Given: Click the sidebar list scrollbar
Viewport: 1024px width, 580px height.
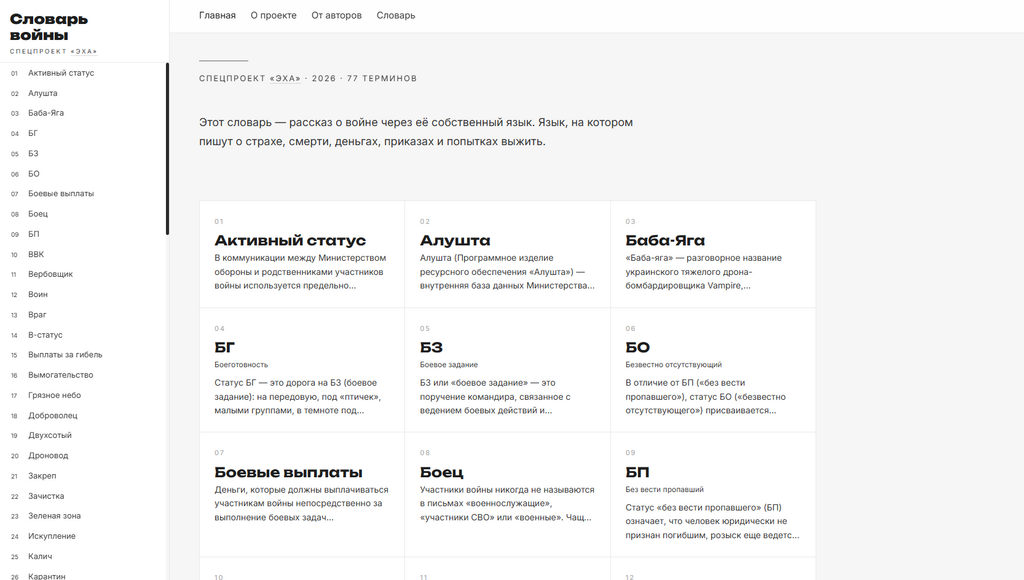Looking at the screenshot, I should [167, 149].
